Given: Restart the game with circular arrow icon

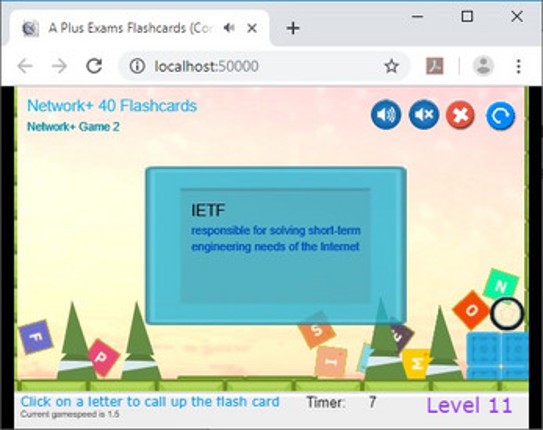Looking at the screenshot, I should pos(500,116).
